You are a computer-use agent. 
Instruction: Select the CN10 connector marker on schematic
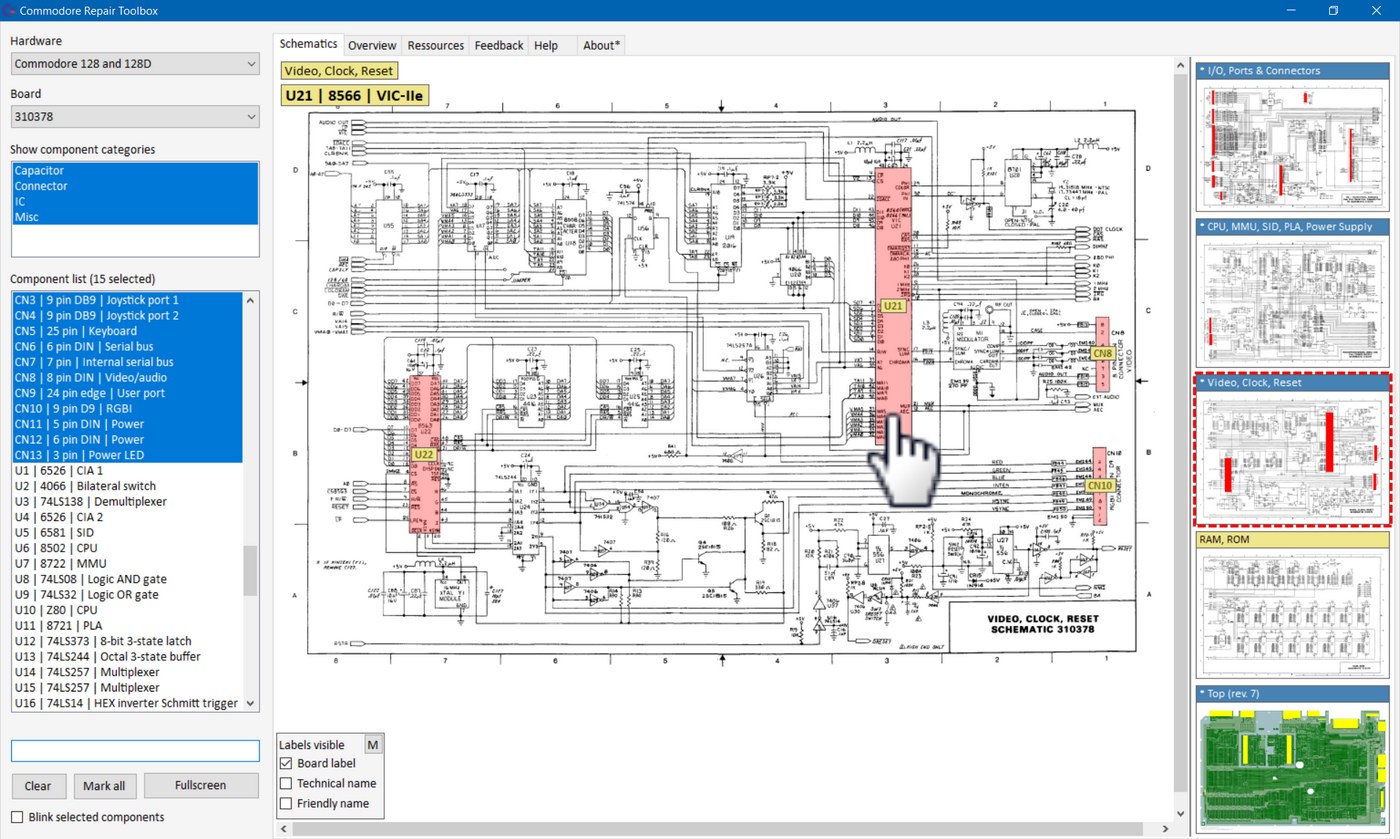[1100, 486]
